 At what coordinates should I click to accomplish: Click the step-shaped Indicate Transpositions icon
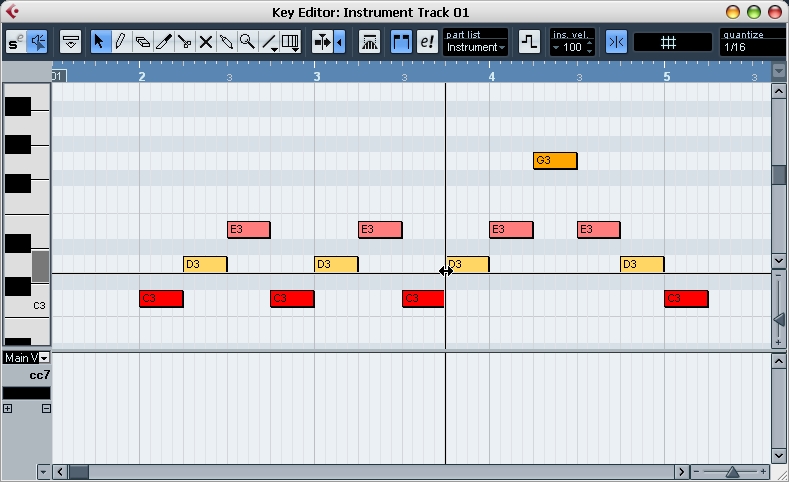(x=529, y=42)
